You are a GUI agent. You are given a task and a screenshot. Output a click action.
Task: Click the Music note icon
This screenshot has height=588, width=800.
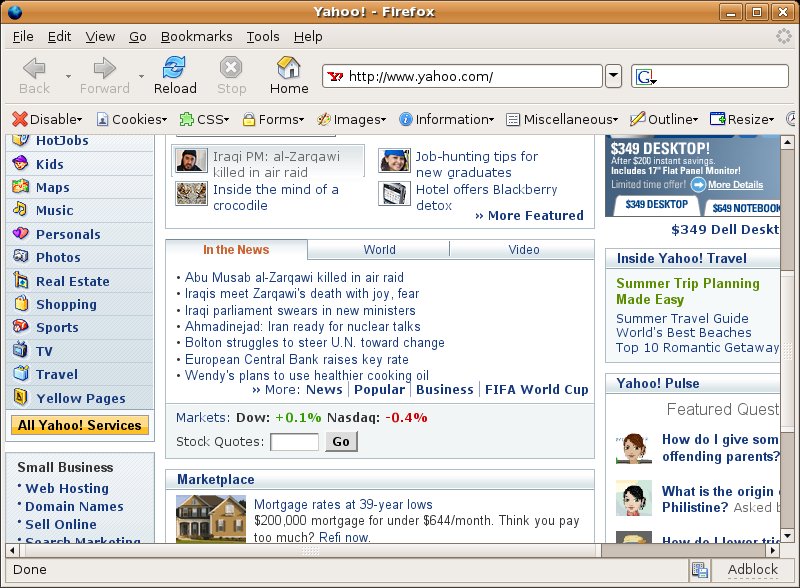pyautogui.click(x=20, y=209)
